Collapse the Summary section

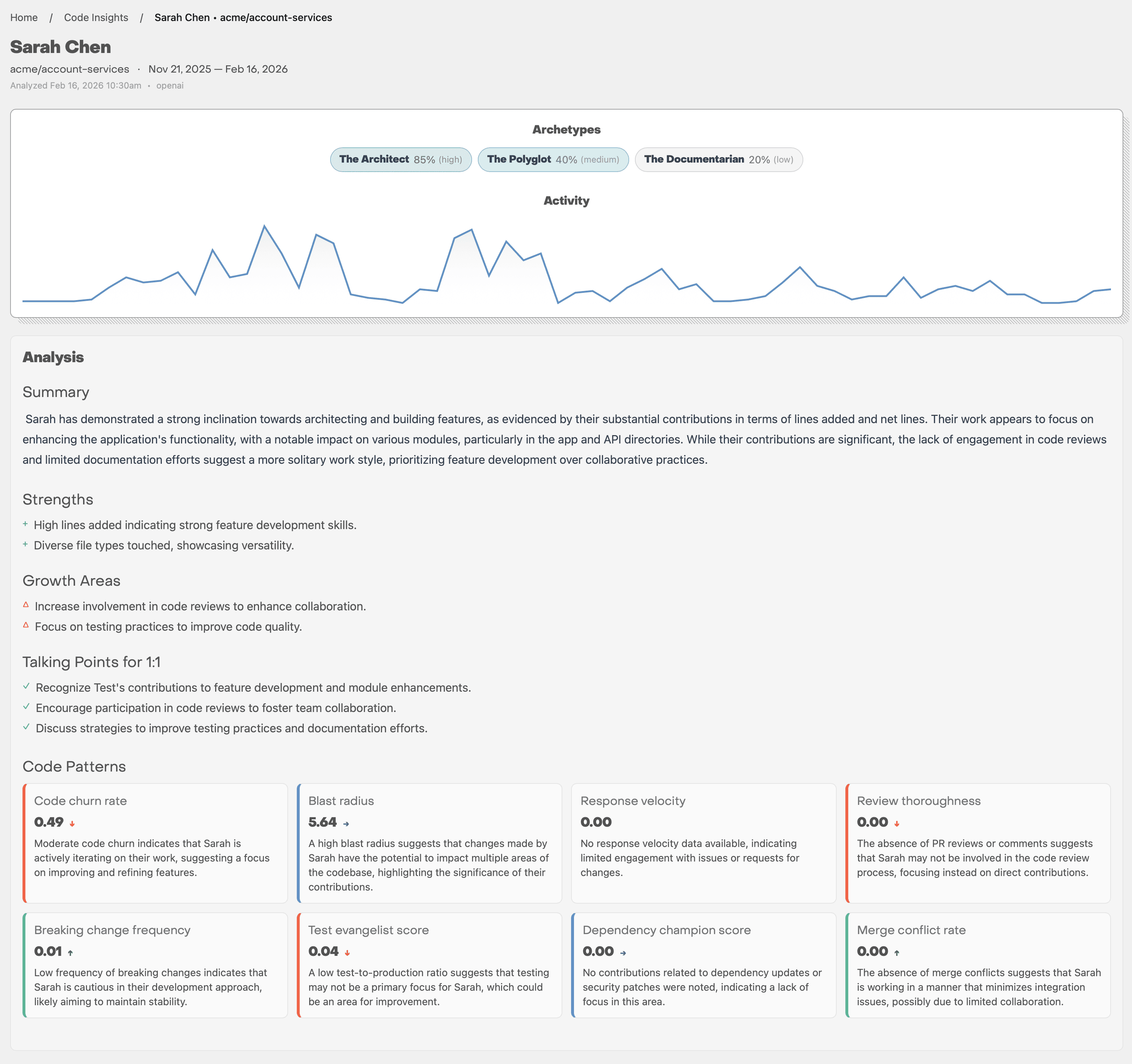coord(56,392)
